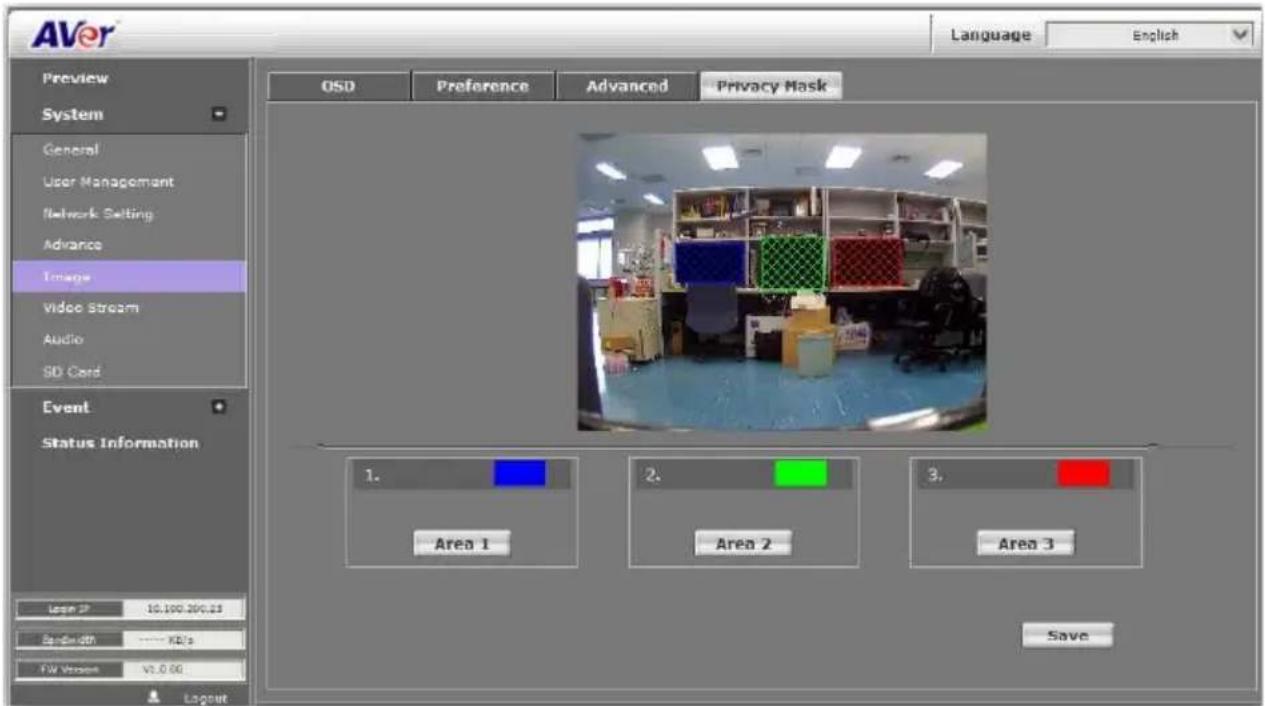Select the green mask on the camera image
The height and width of the screenshot is (706, 1265).
point(792,263)
